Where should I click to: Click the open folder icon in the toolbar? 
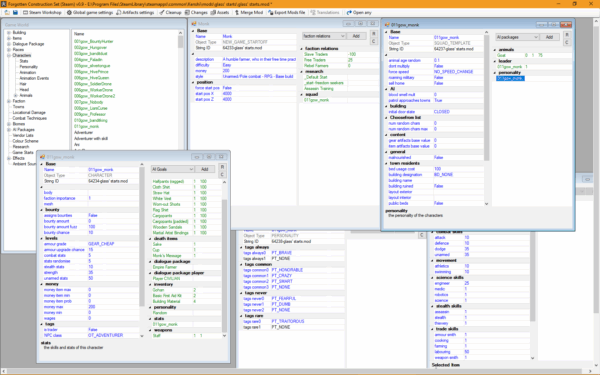(x=8, y=13)
